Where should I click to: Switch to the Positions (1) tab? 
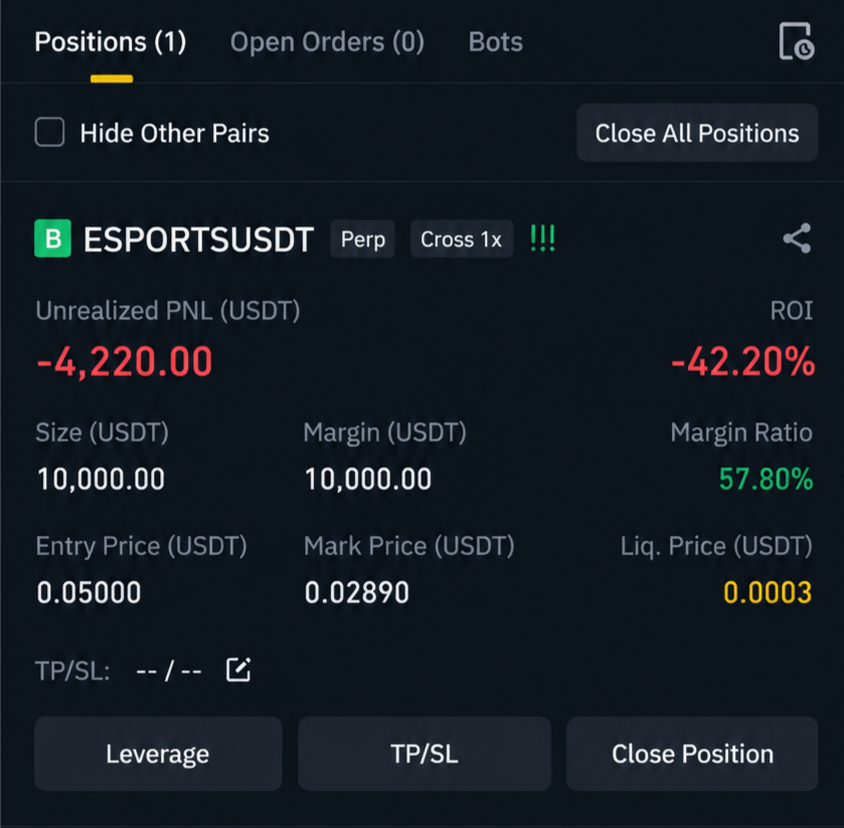pos(110,42)
